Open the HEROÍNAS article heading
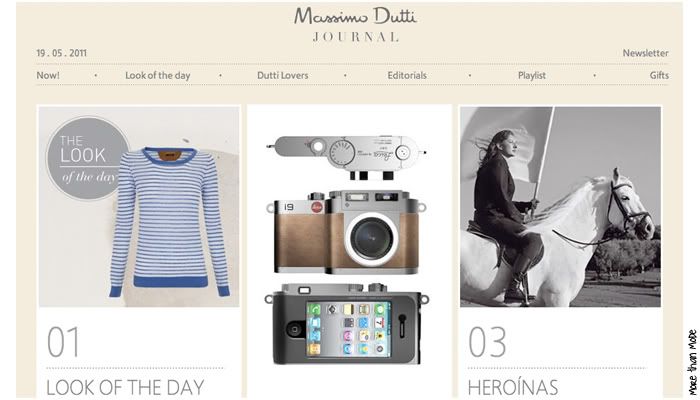 tap(513, 387)
